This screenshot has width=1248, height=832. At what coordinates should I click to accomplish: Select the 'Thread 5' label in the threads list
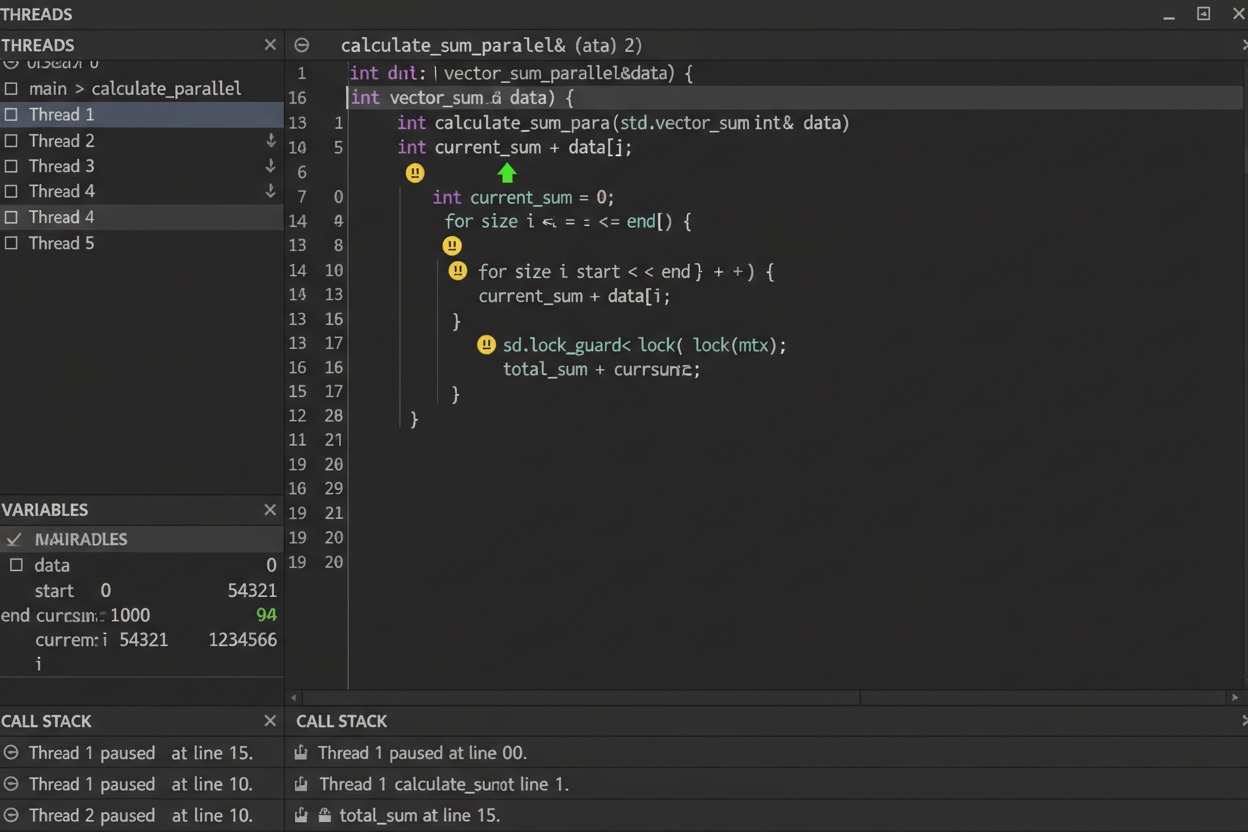pyautogui.click(x=61, y=243)
